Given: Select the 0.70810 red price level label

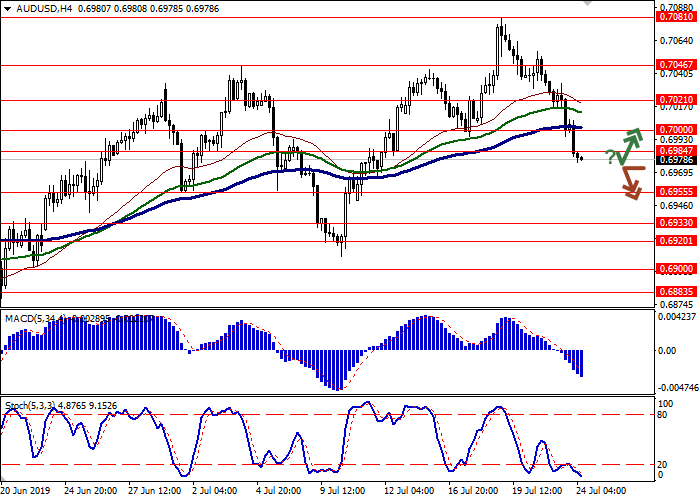Looking at the screenshot, I should pos(676,17).
